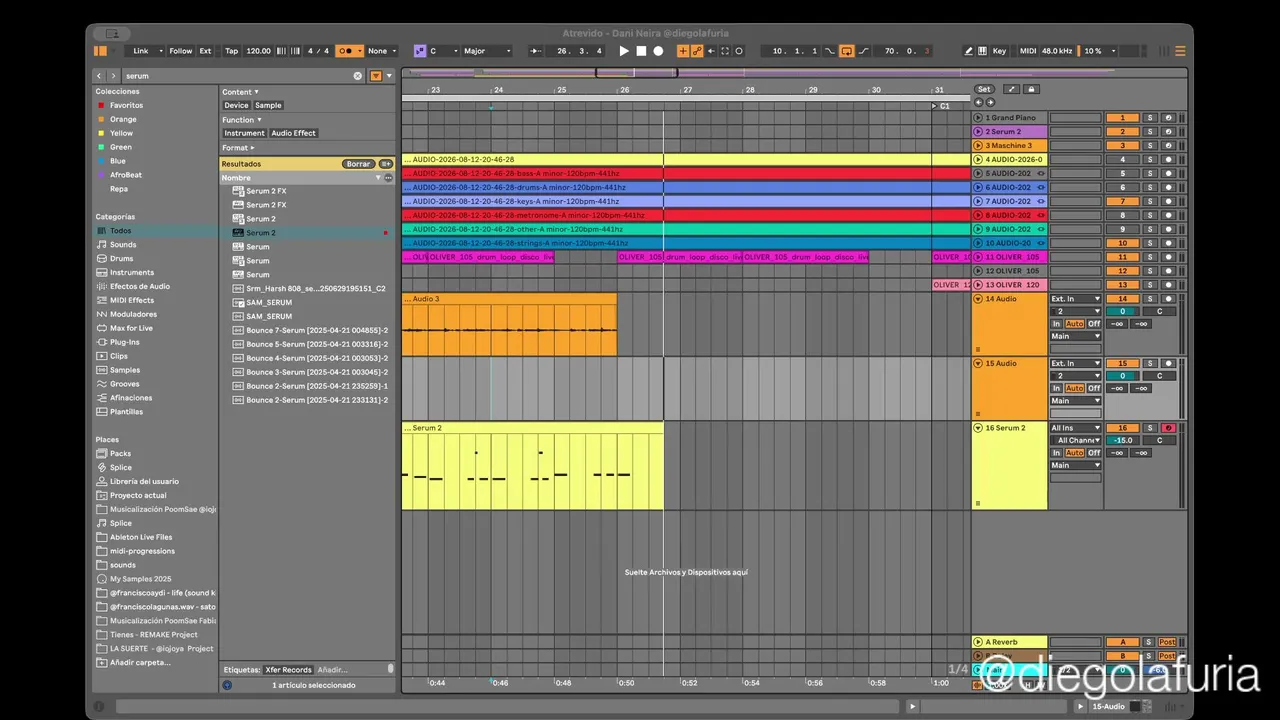The width and height of the screenshot is (1280, 720).
Task: Click the punch-out switch icon
Action: point(863,51)
